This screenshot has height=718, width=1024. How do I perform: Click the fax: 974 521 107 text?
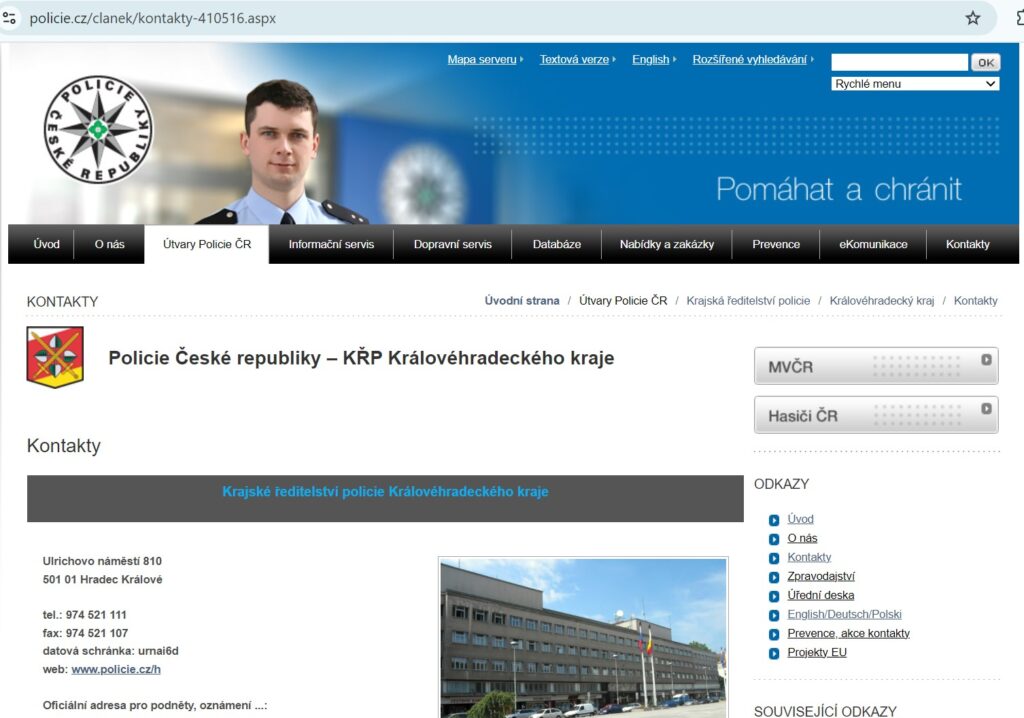tap(85, 633)
